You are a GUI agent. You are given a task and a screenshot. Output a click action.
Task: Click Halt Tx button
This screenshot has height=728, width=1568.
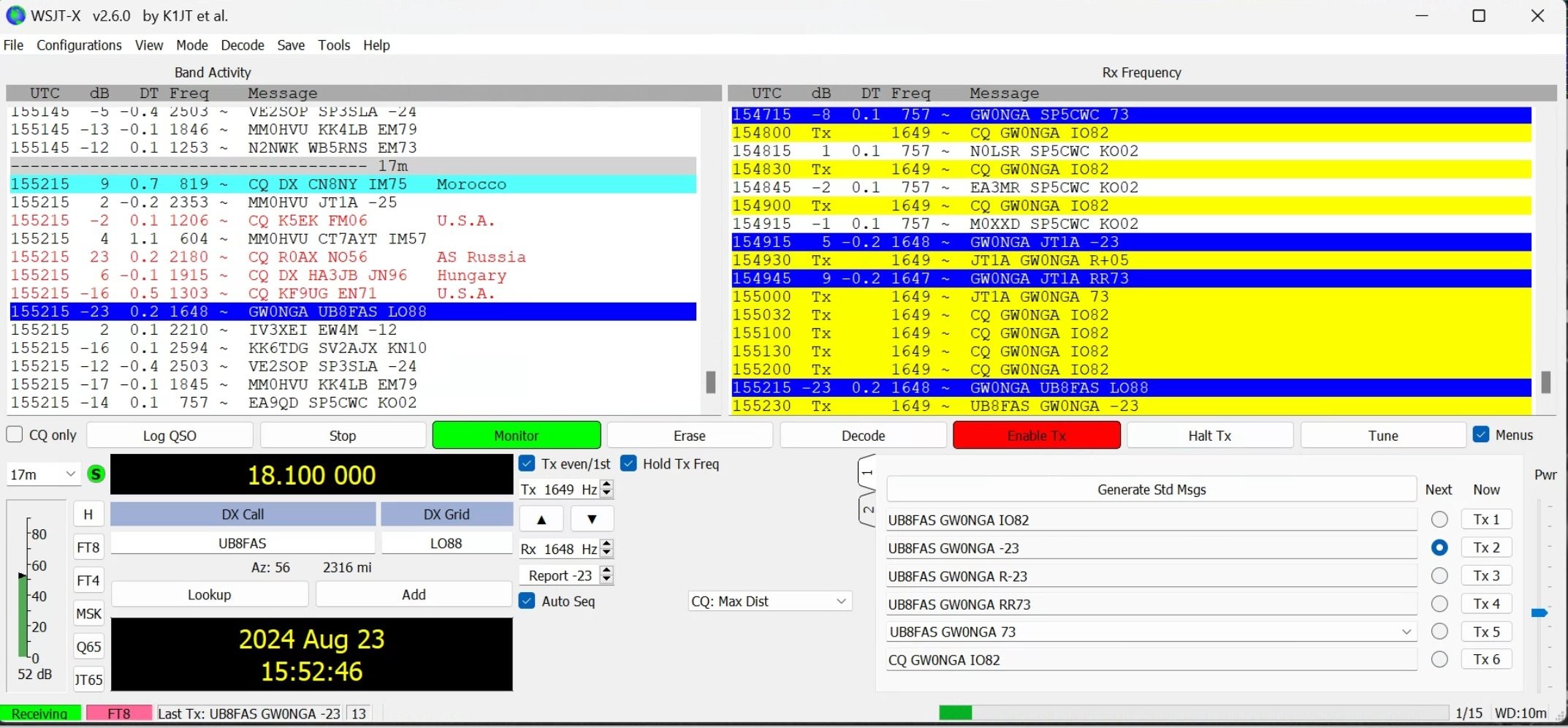(x=1210, y=436)
